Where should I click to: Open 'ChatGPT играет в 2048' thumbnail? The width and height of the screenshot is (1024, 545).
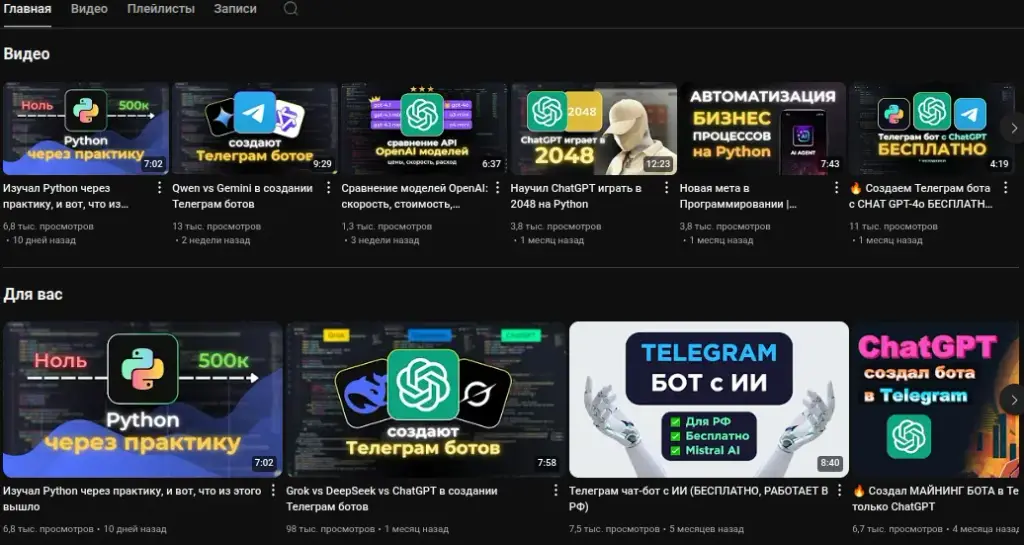click(x=593, y=129)
